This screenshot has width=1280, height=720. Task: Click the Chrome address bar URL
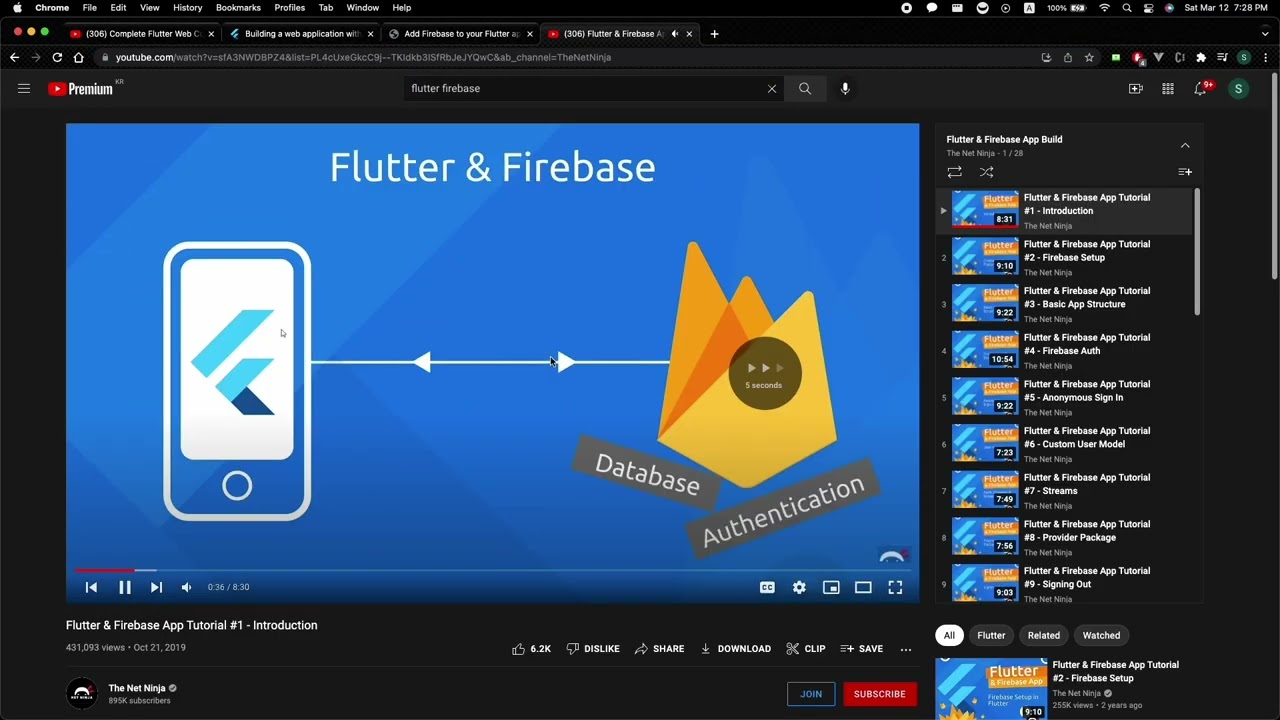point(363,58)
